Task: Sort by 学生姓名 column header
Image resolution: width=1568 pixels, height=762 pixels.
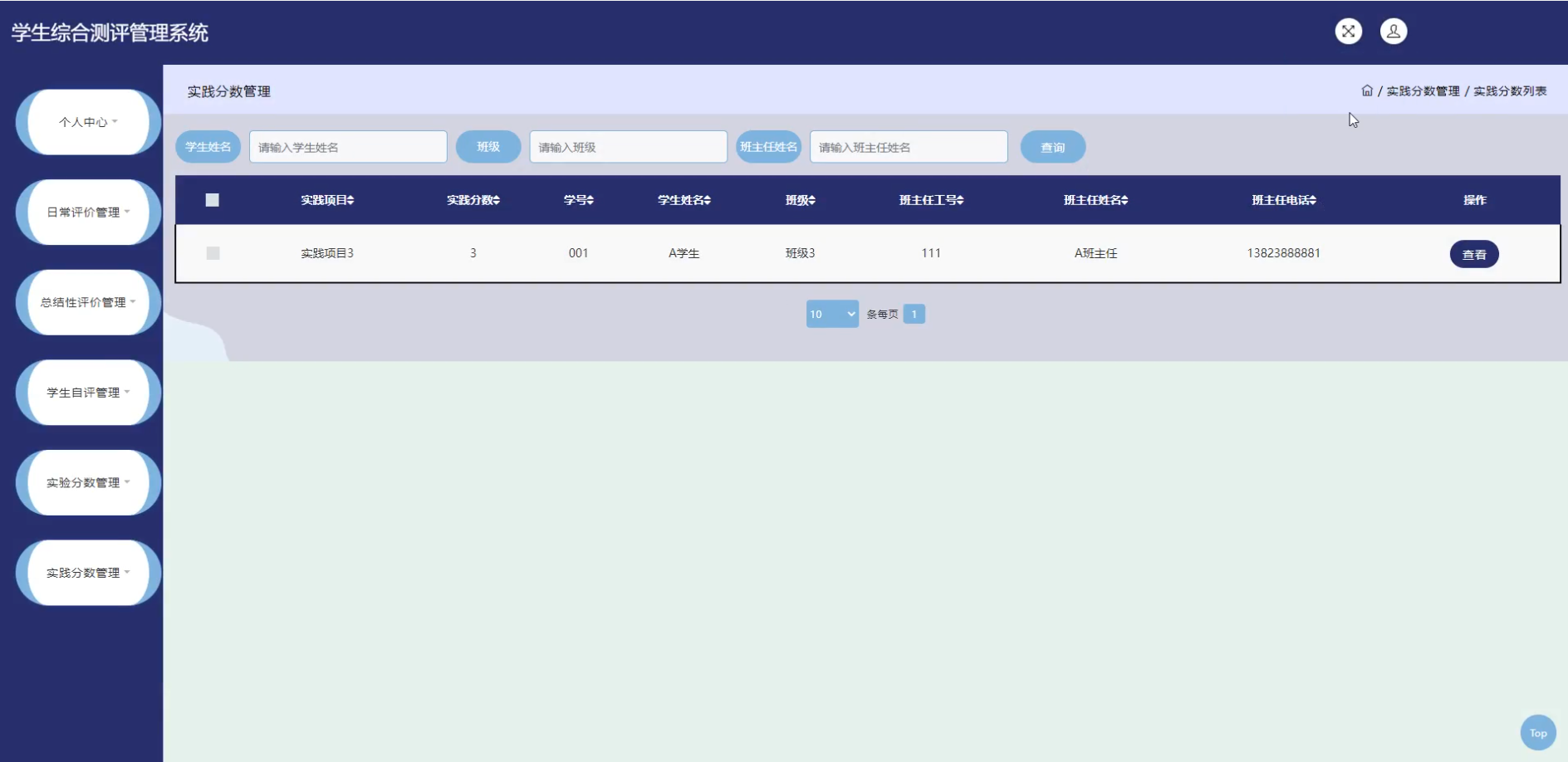Action: [x=684, y=200]
